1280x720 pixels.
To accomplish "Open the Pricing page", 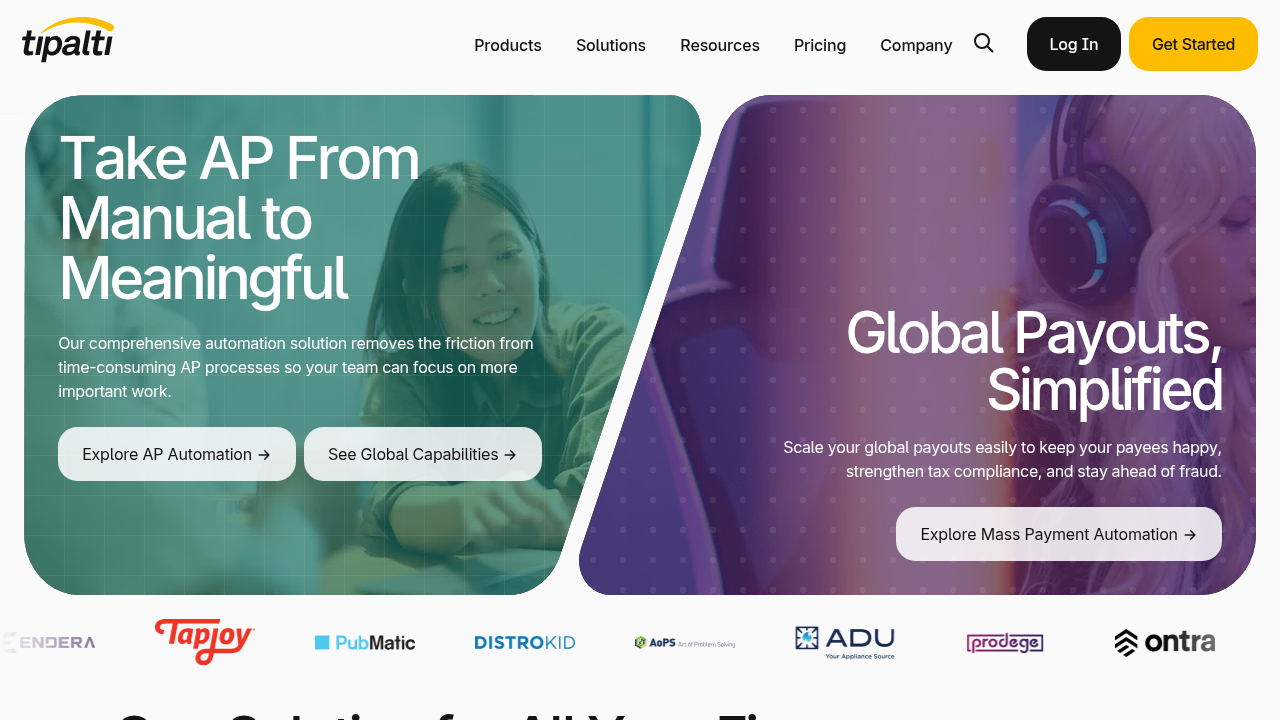I will (x=820, y=45).
